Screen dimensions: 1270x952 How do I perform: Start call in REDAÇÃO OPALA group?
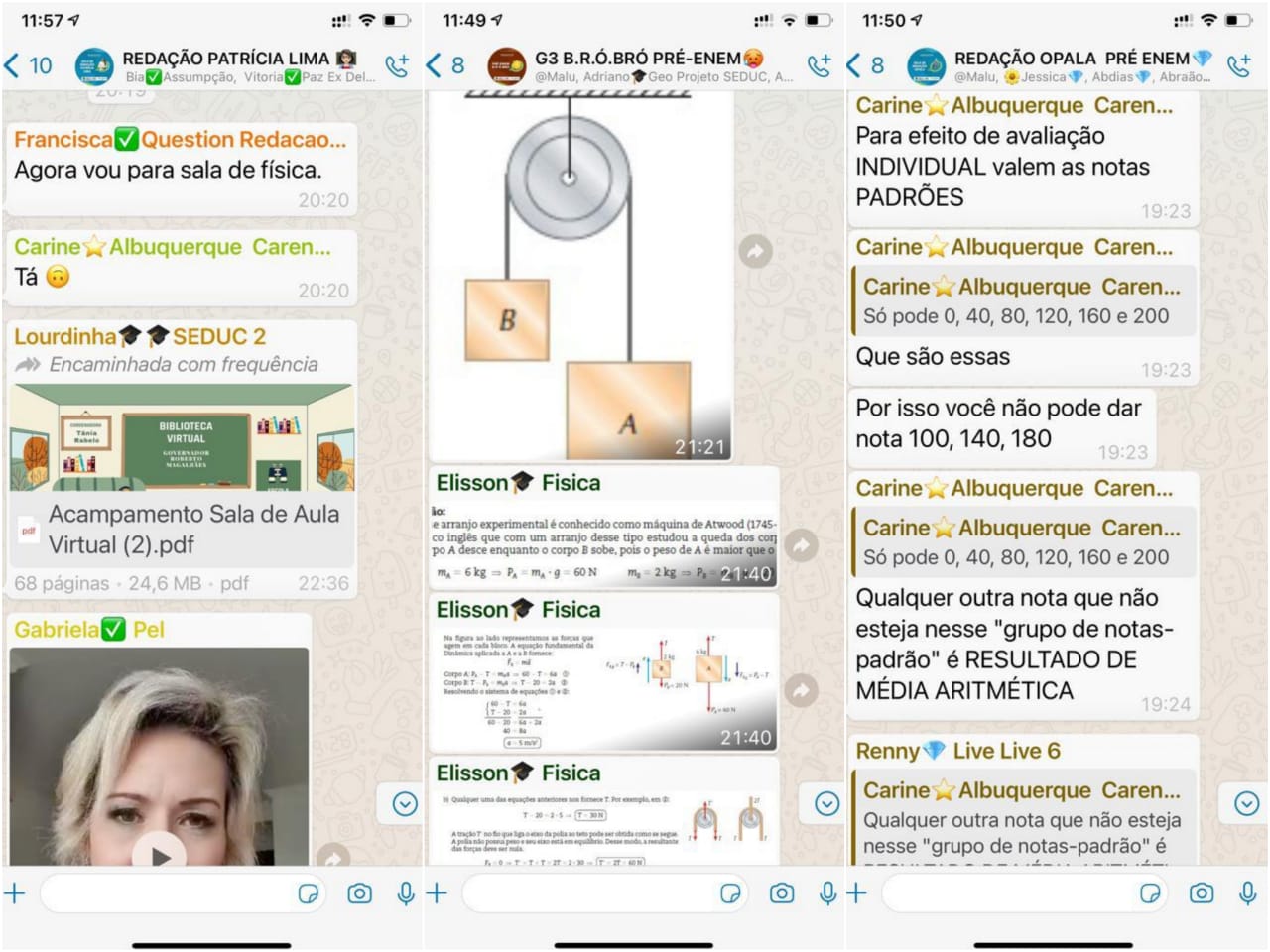click(1239, 65)
